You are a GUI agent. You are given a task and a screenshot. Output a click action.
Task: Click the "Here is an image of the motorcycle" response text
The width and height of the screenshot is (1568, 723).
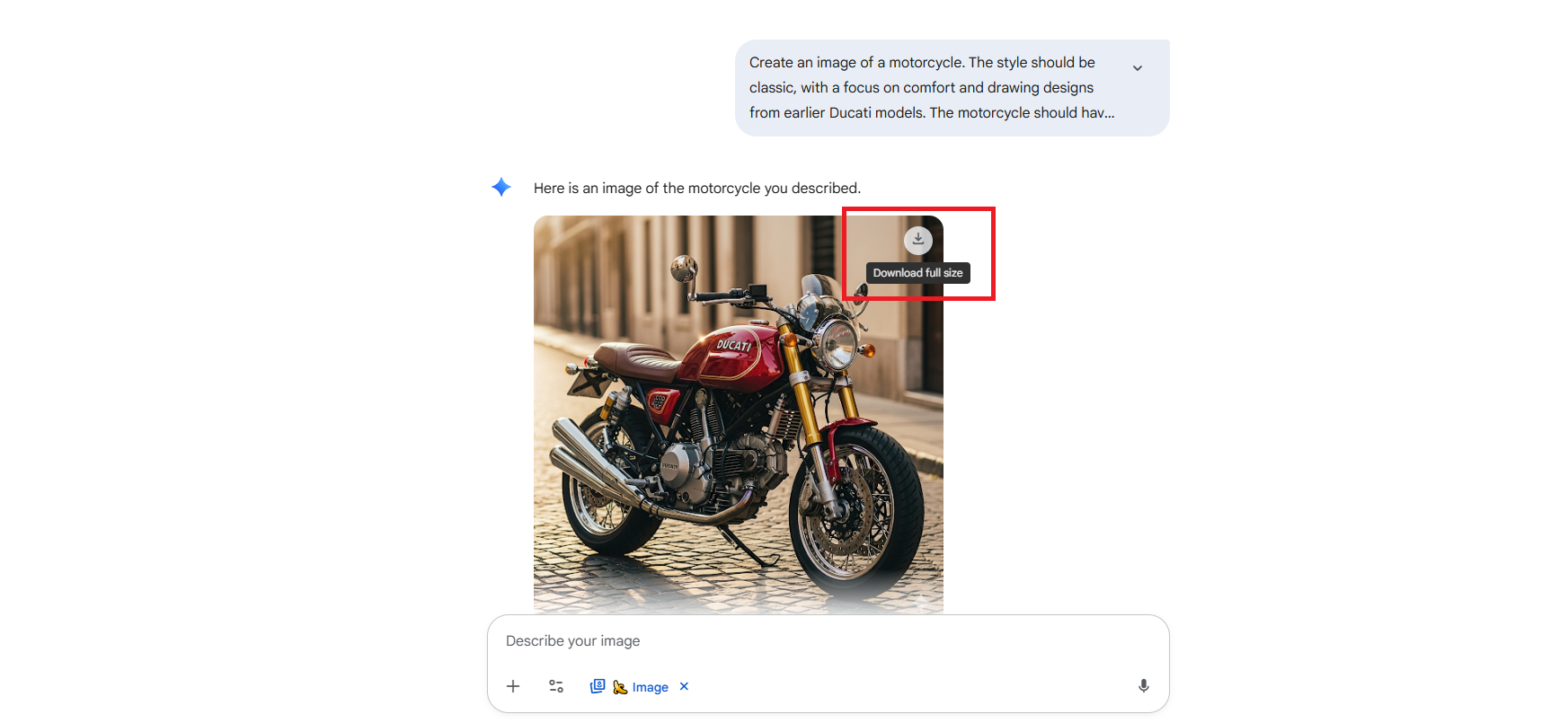697,188
